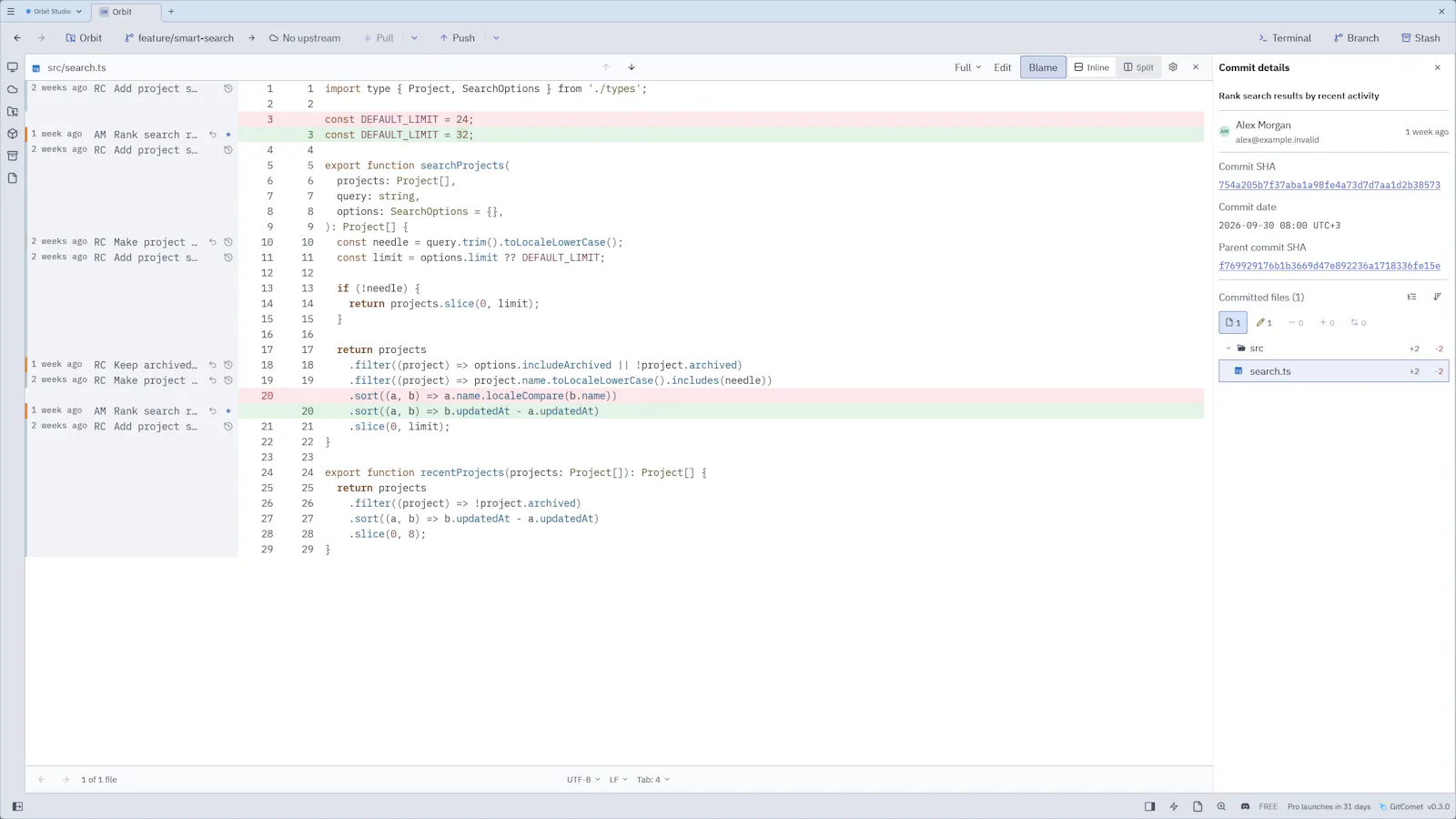Open Pull options dropdown arrow
The height and width of the screenshot is (819, 1456).
tap(414, 38)
